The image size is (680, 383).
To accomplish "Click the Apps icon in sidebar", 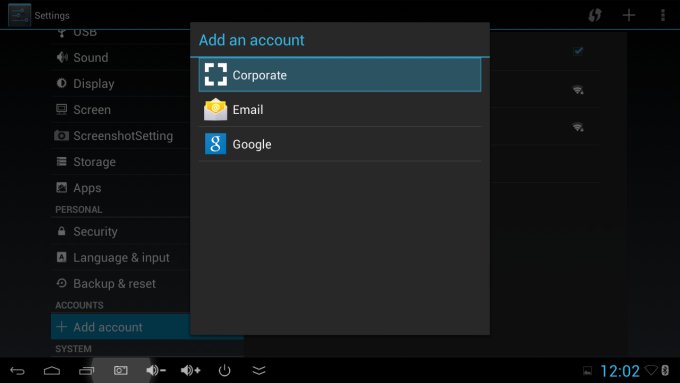I will tap(62, 187).
